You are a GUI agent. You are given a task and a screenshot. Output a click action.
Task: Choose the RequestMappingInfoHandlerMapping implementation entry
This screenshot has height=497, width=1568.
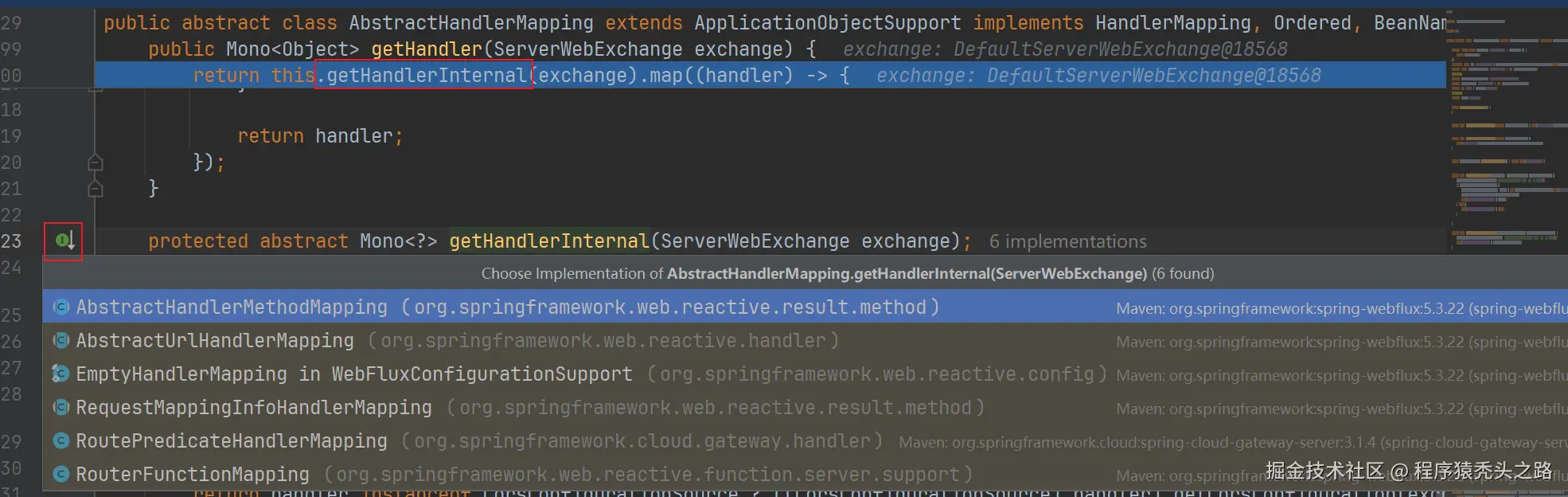click(x=253, y=408)
